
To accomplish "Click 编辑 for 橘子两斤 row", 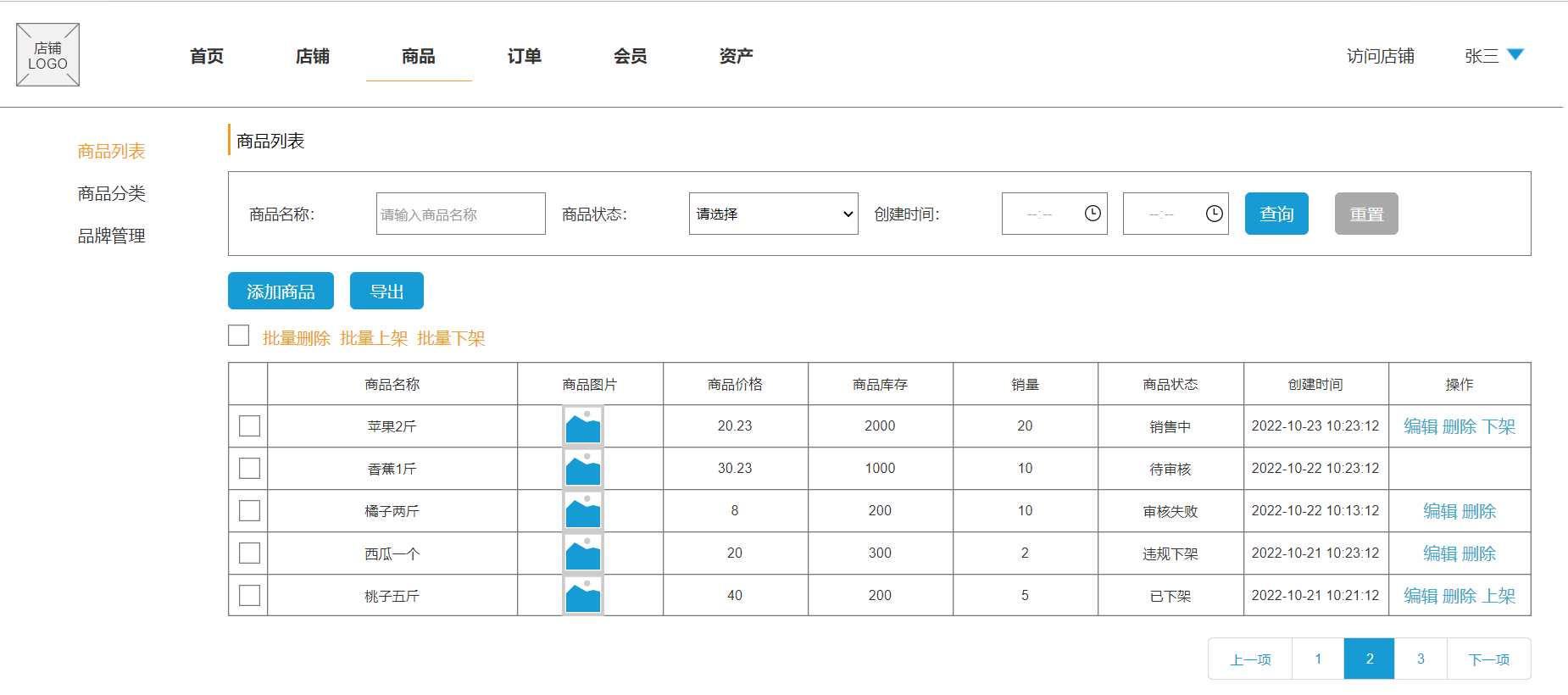I will click(x=1440, y=511).
